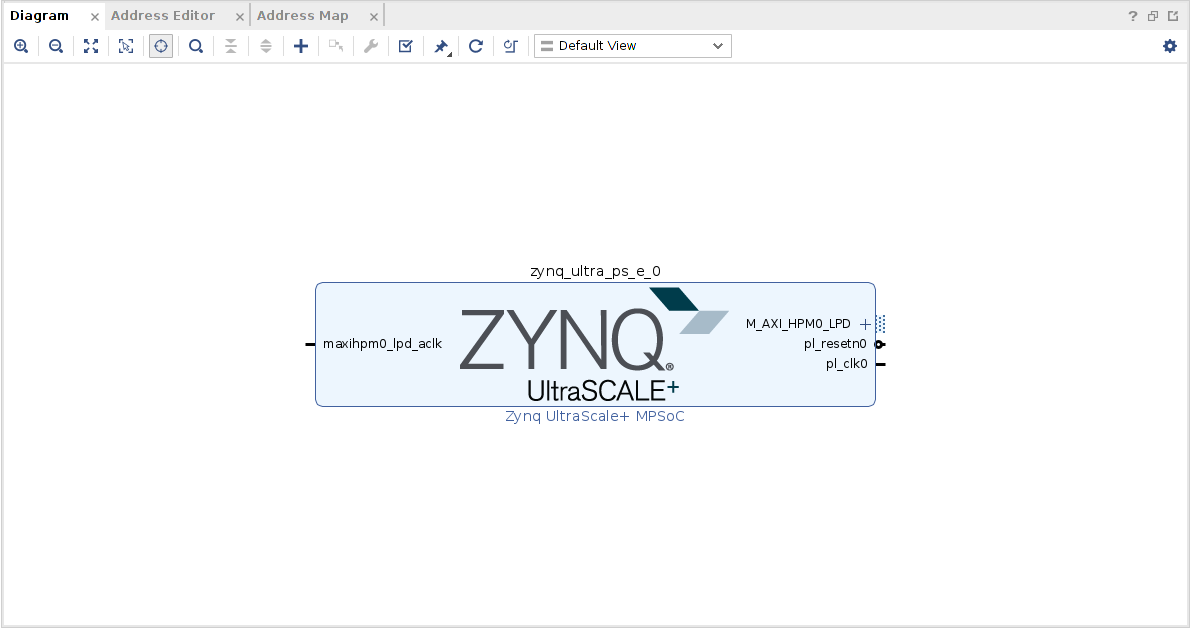Click the Expand All icon
The height and width of the screenshot is (631, 1192).
pyautogui.click(x=266, y=46)
